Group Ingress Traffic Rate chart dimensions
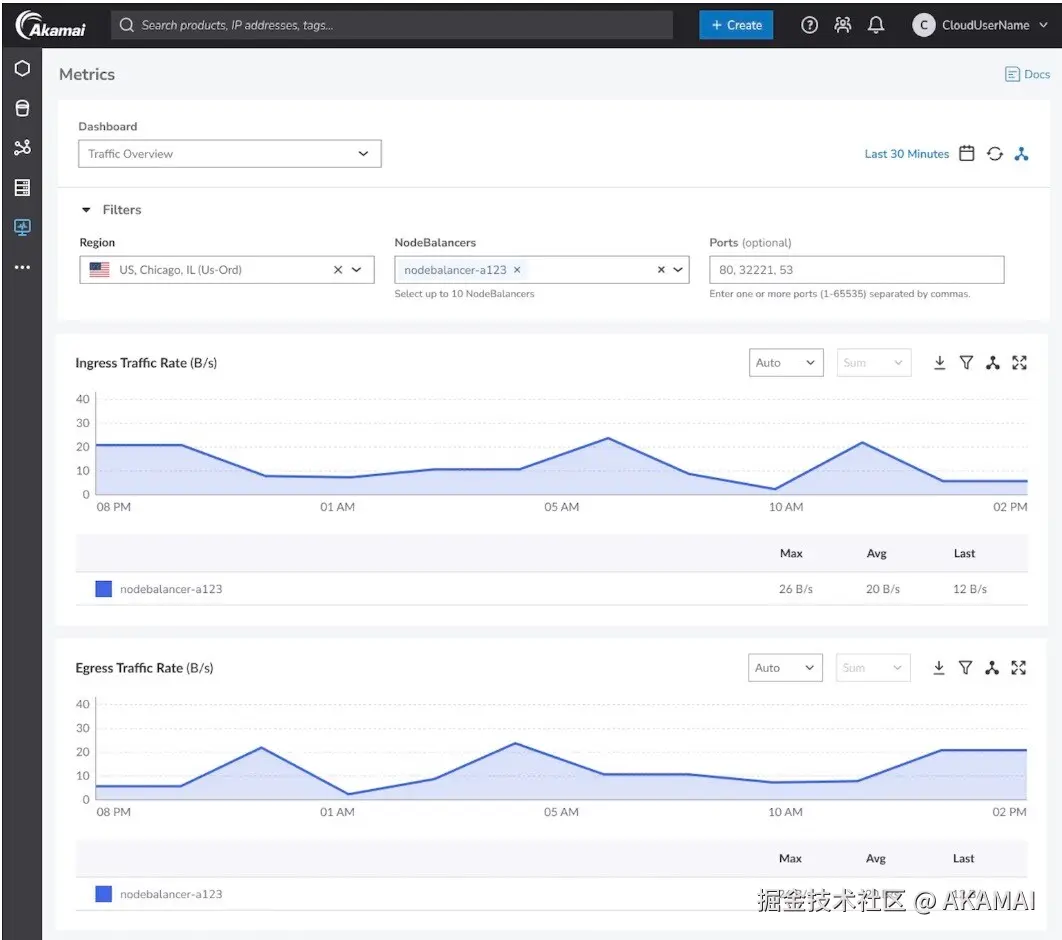This screenshot has width=1062, height=940. click(992, 363)
